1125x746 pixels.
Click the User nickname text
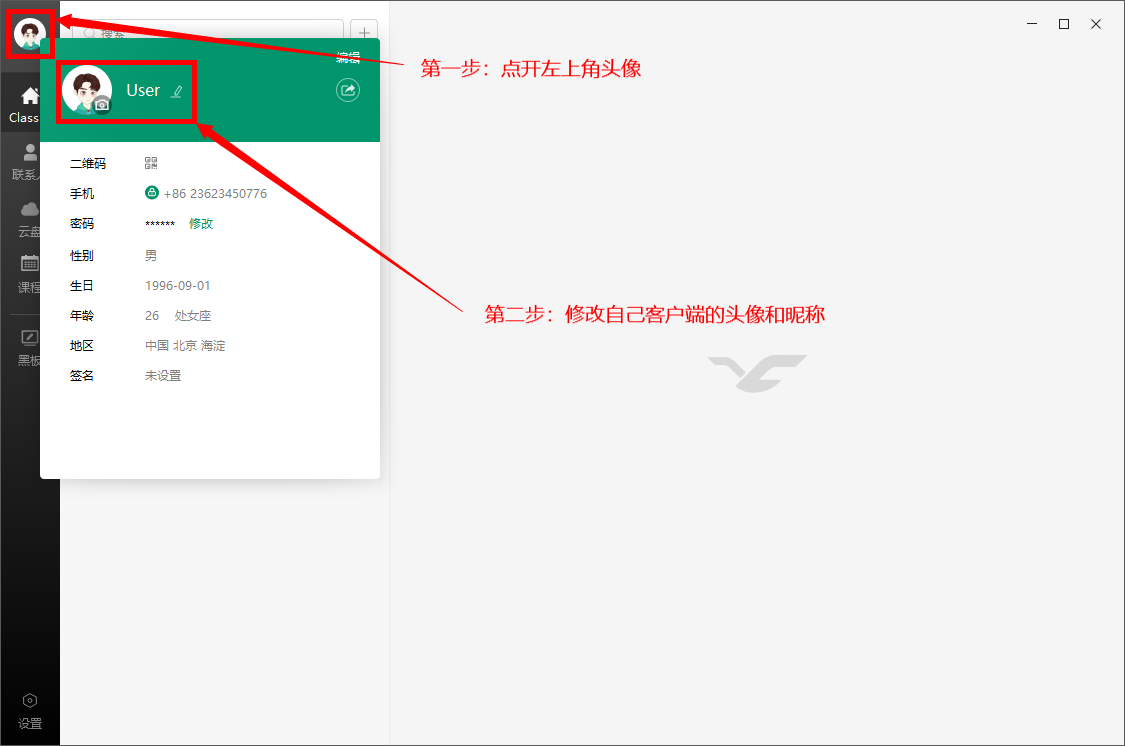tap(143, 90)
